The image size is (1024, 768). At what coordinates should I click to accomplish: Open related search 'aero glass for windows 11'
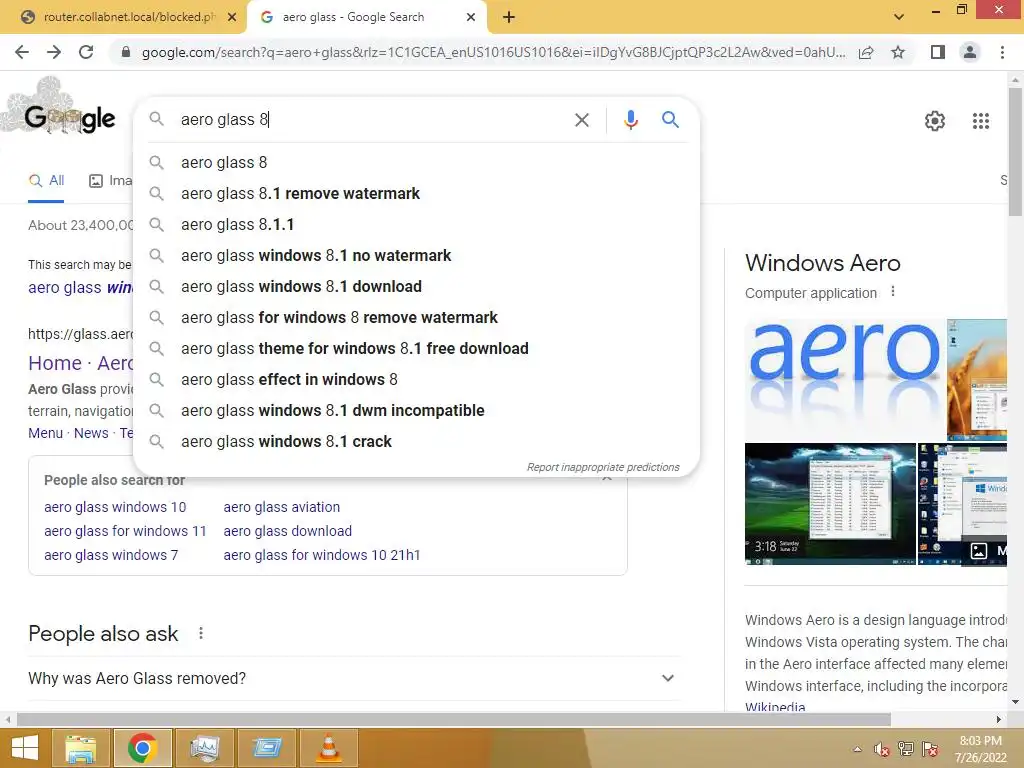tap(125, 531)
